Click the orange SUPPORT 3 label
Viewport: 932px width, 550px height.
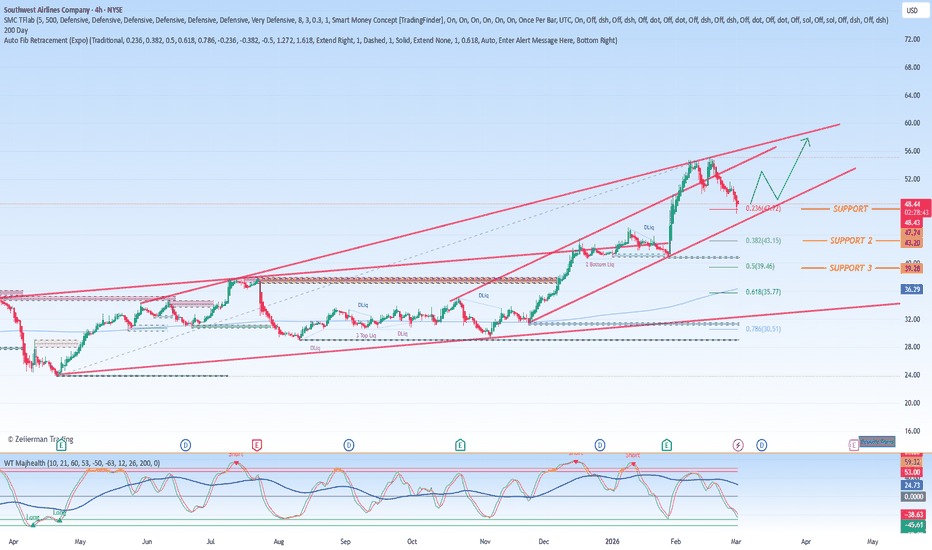(x=851, y=268)
